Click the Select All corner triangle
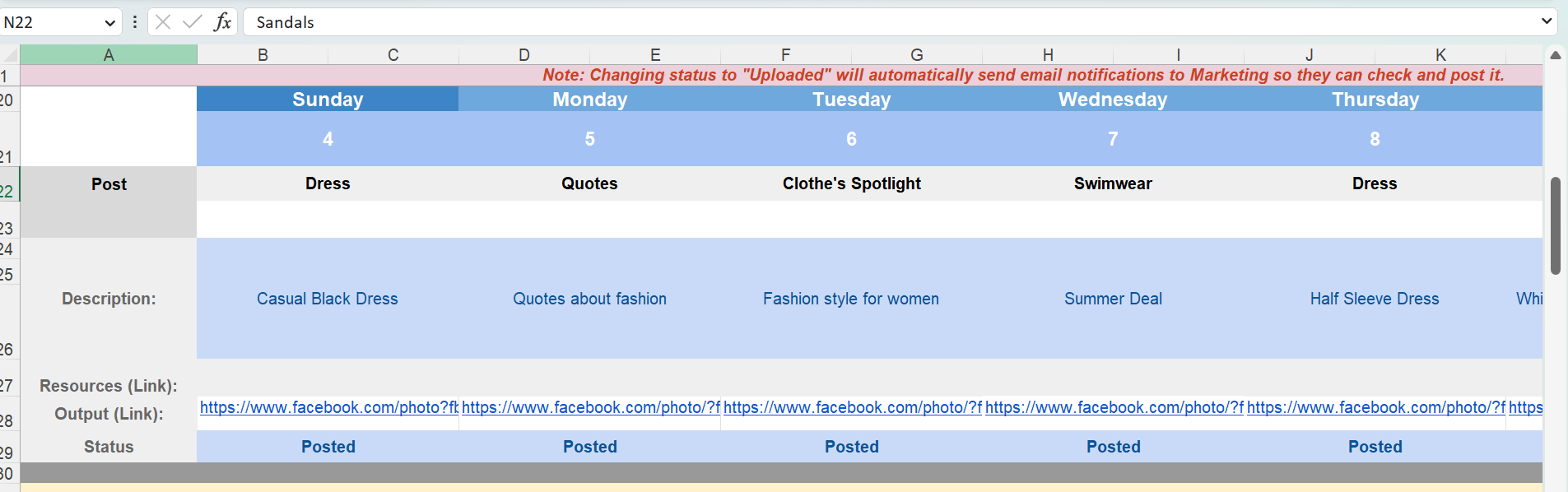Viewport: 1568px width, 492px height. (x=10, y=55)
